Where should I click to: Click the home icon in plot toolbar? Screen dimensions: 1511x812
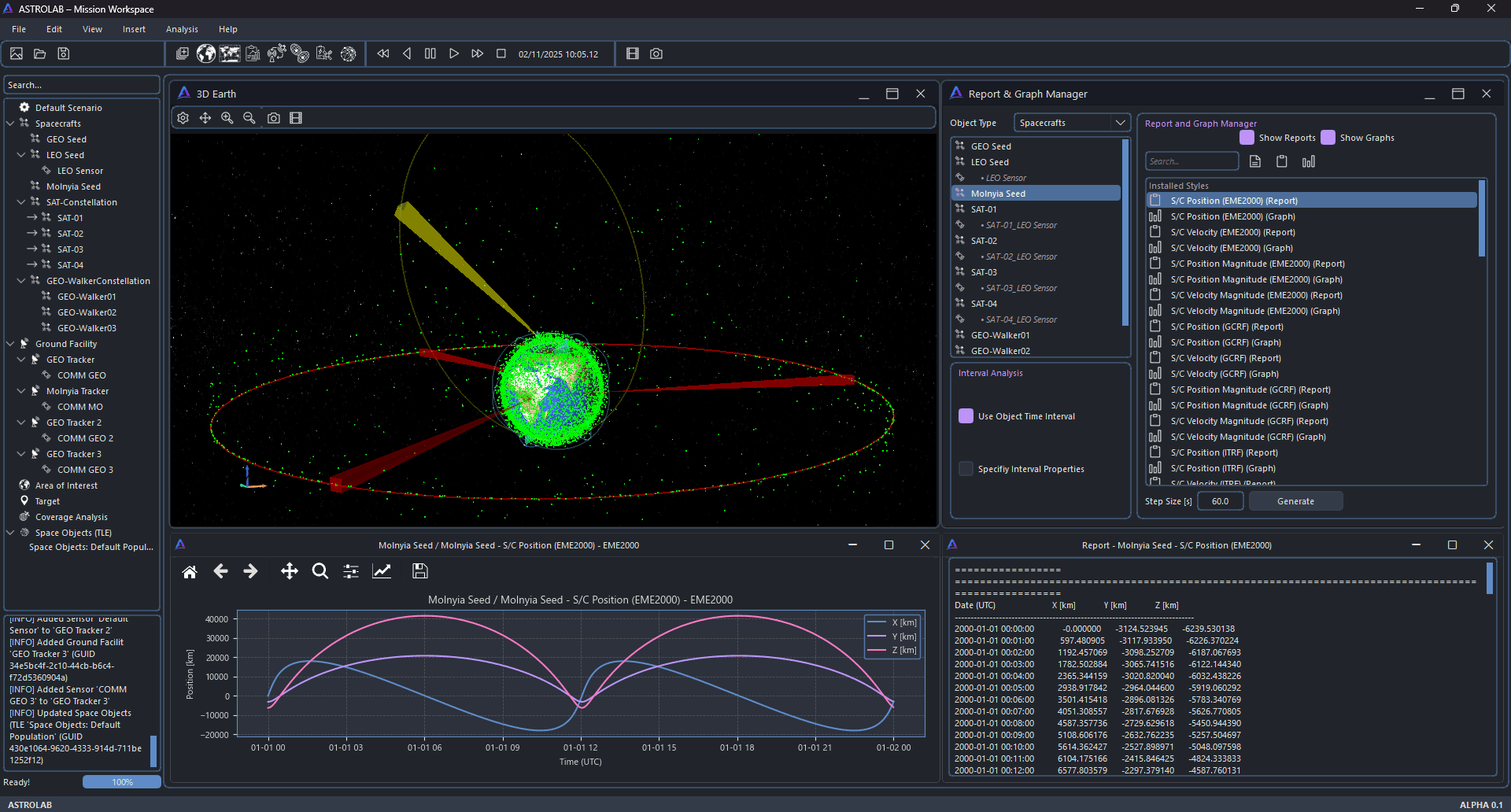click(x=190, y=572)
